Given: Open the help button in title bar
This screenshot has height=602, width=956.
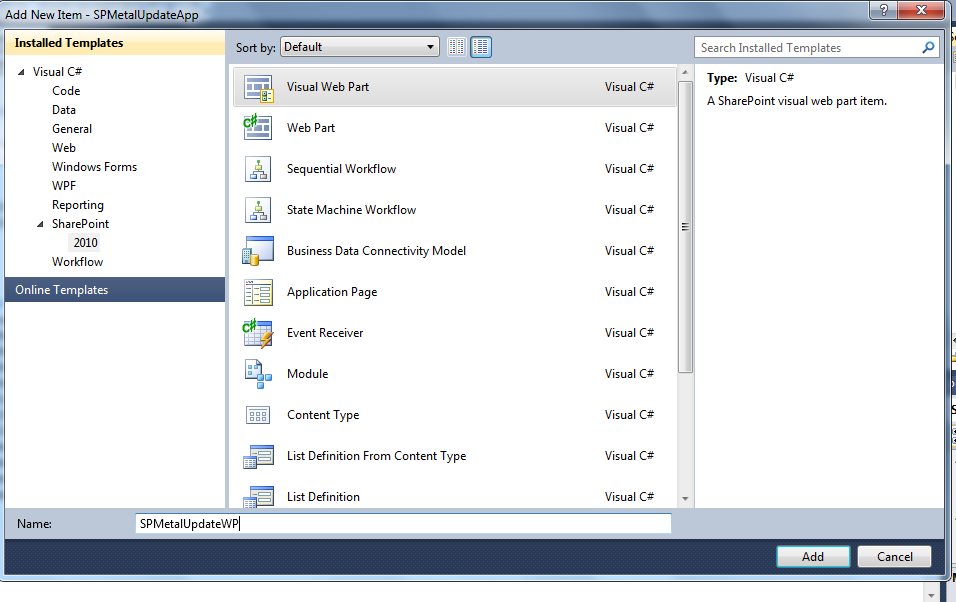Looking at the screenshot, I should coord(884,9).
